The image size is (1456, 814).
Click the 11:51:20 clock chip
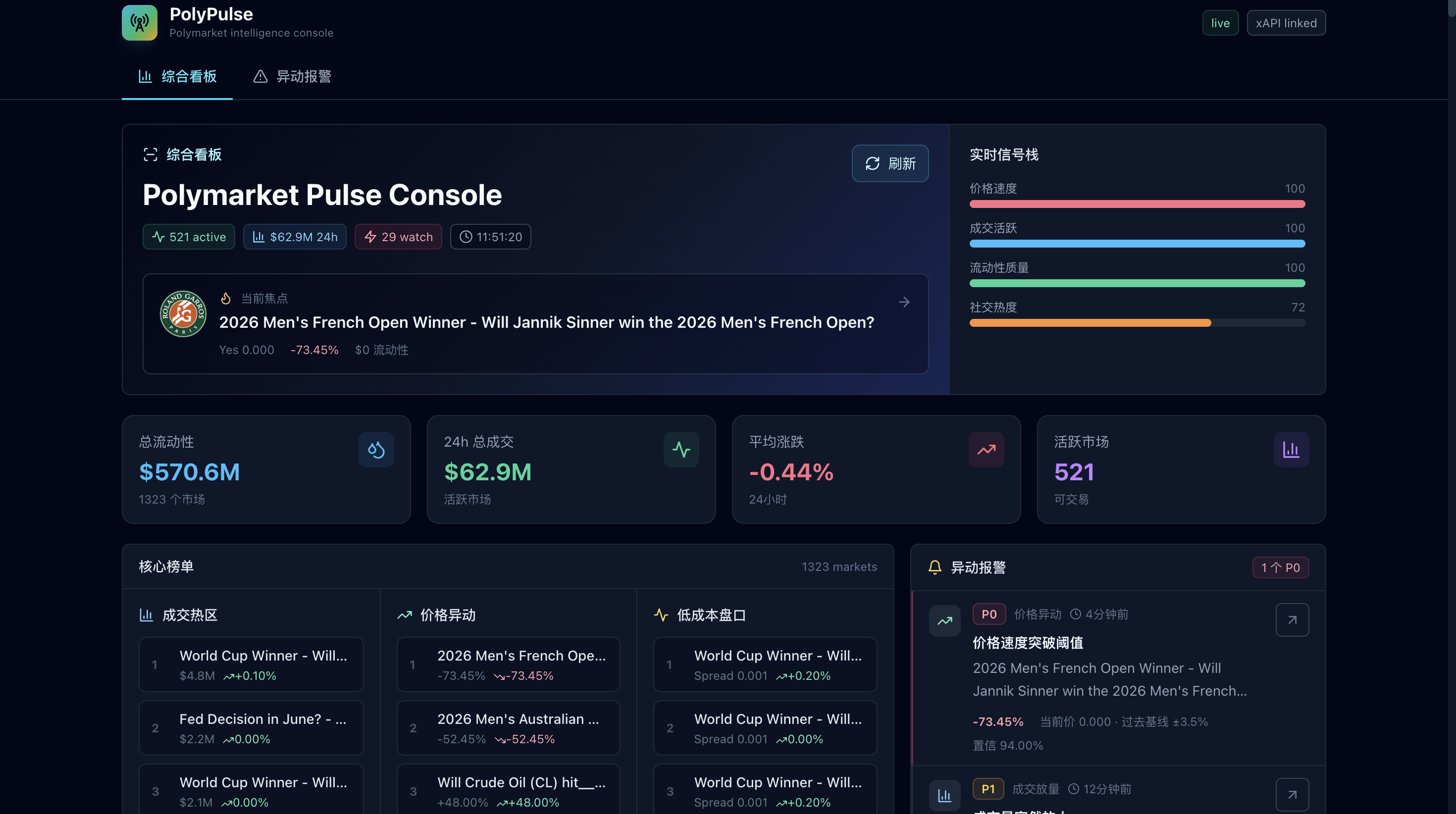click(491, 237)
